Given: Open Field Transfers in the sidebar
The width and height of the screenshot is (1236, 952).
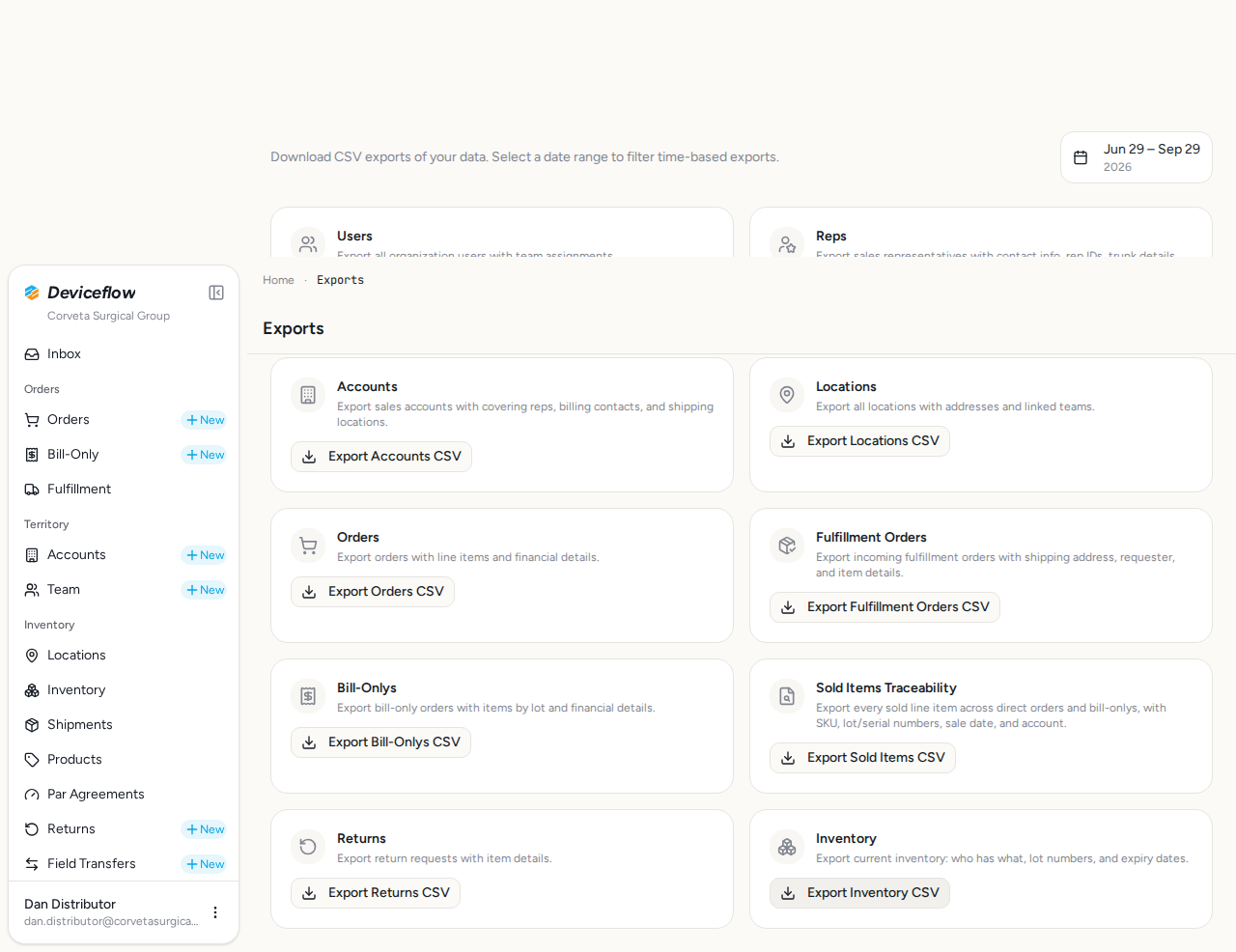Looking at the screenshot, I should click(97, 864).
